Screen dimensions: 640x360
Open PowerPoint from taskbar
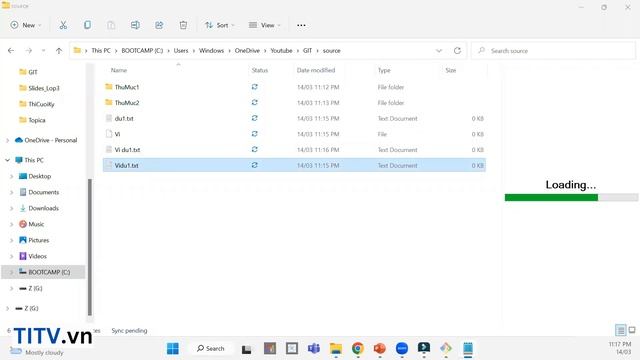tap(380, 349)
